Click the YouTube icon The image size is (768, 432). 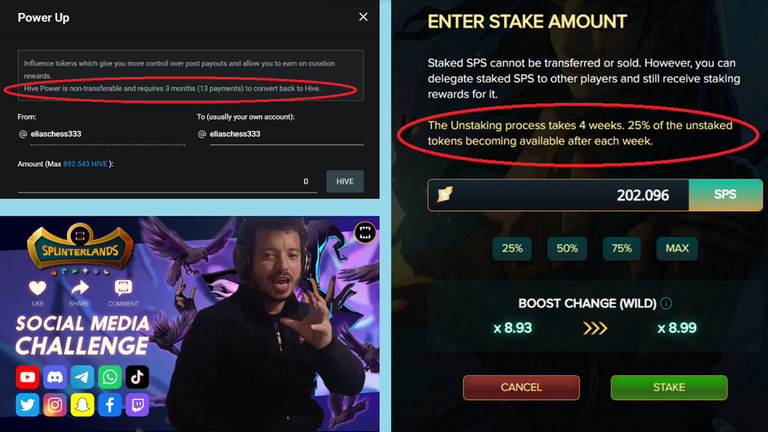pyautogui.click(x=27, y=377)
